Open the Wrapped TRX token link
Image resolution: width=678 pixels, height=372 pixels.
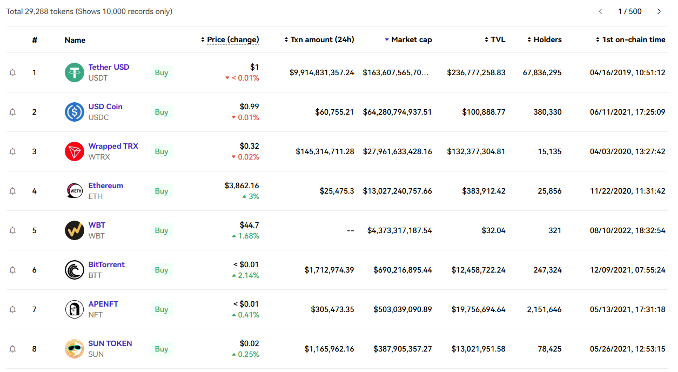113,146
